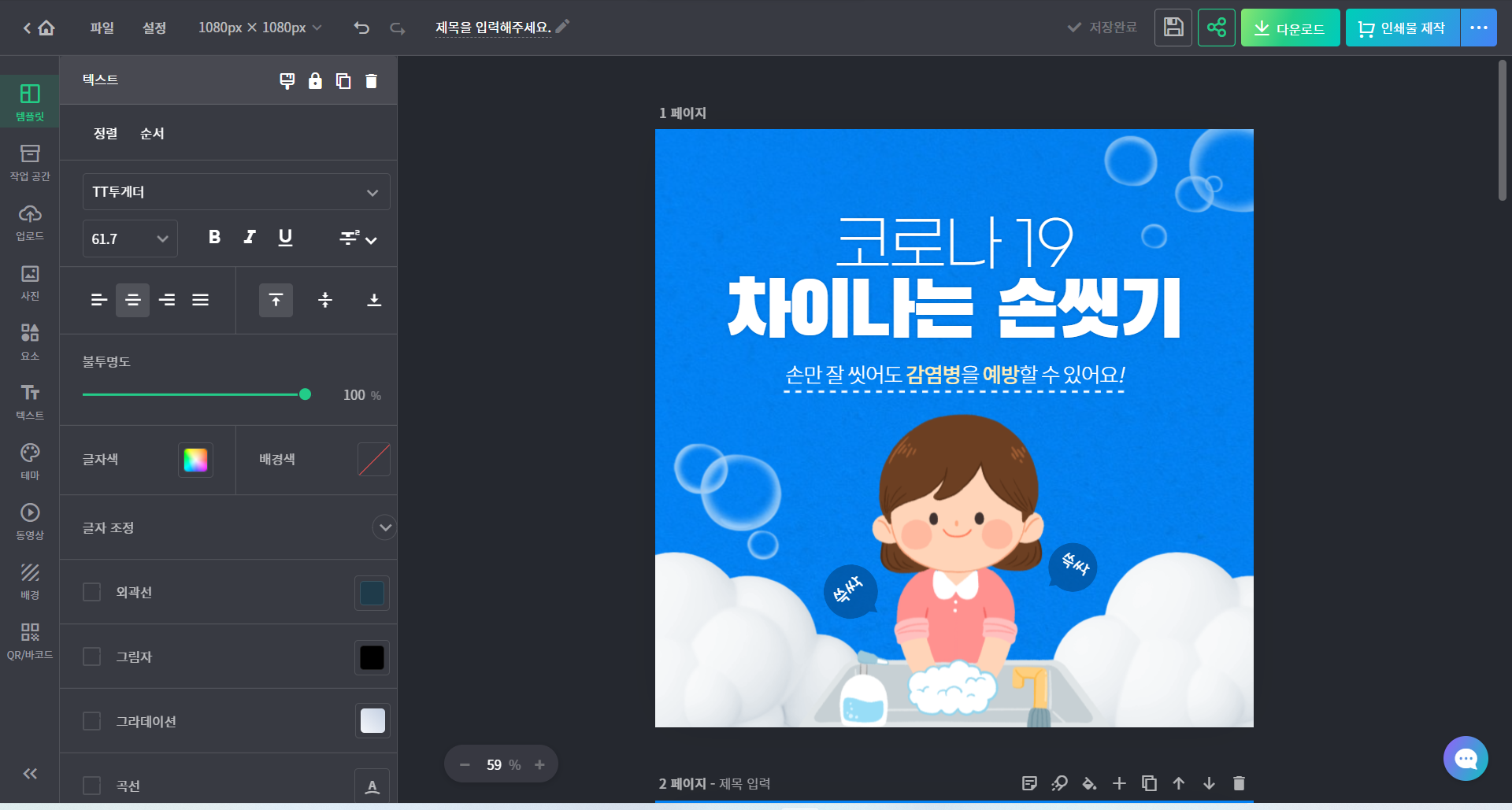1512x810 pixels.
Task: Click the opacity value 100 field
Action: click(x=354, y=395)
